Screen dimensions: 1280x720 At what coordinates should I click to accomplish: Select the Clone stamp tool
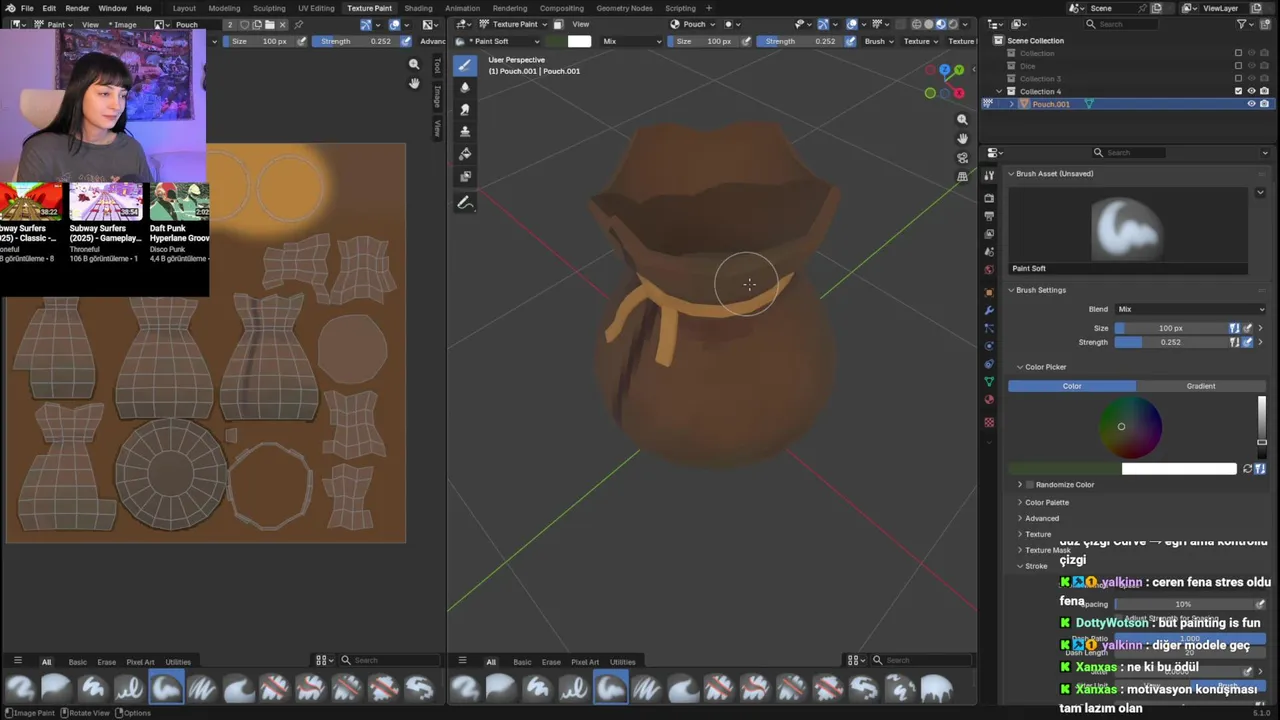(465, 132)
